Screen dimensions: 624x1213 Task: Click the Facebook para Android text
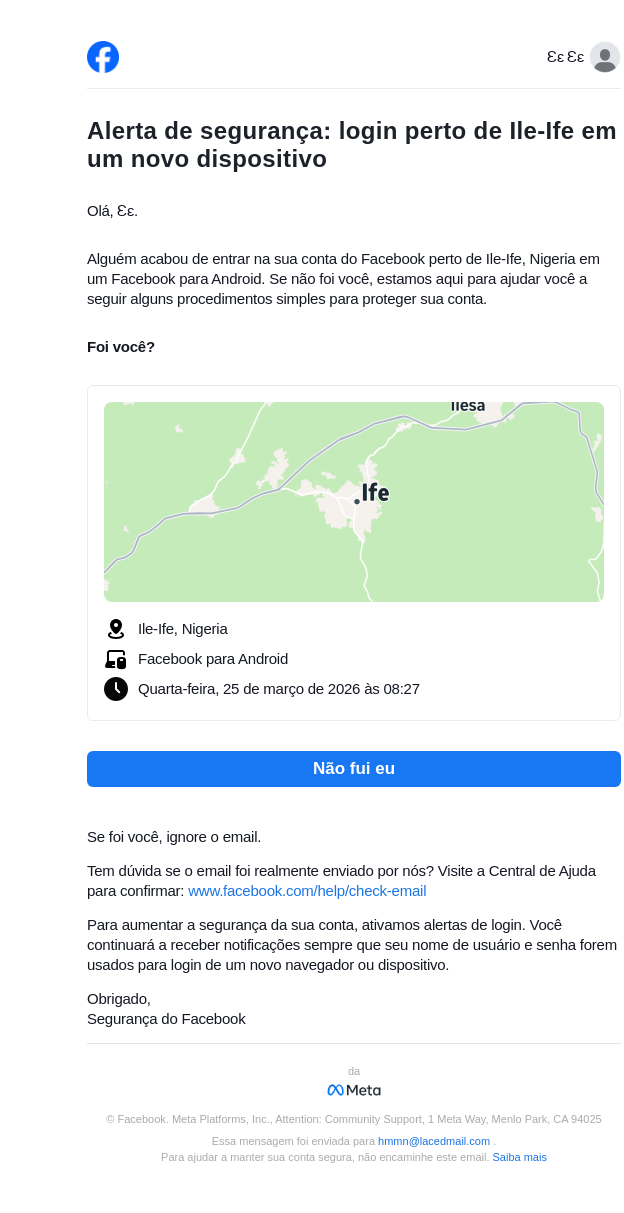213,659
